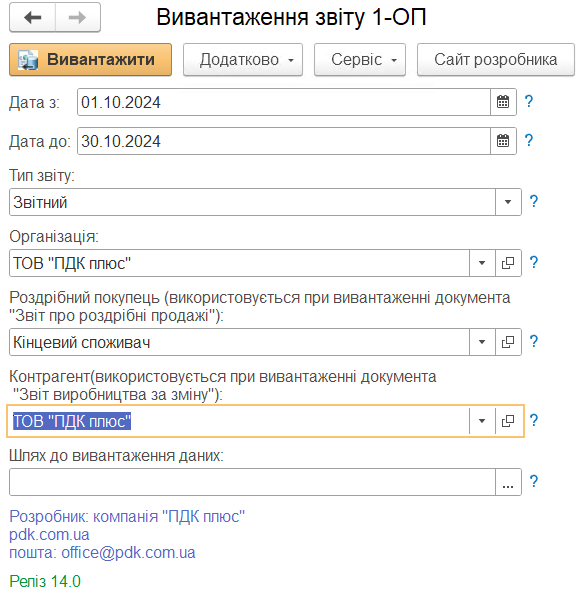Open calendar picker for Дата до
The image size is (576, 593).
point(503,141)
